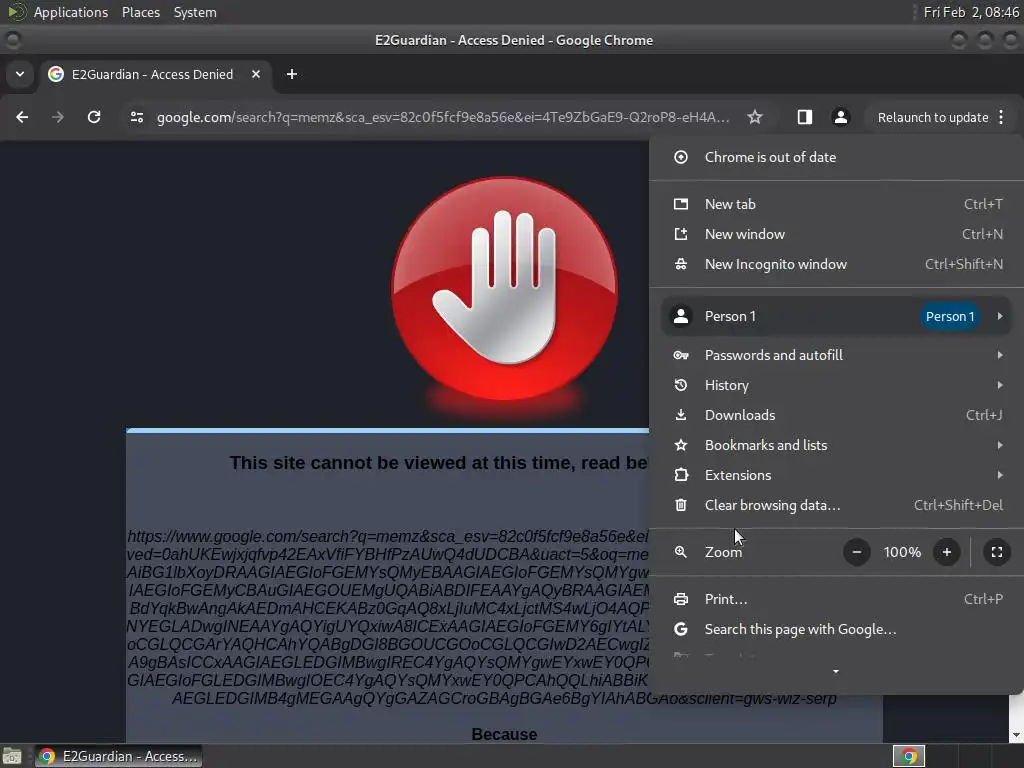Viewport: 1024px width, 768px height.
Task: Open Downloads from the menu
Action: 837,415
